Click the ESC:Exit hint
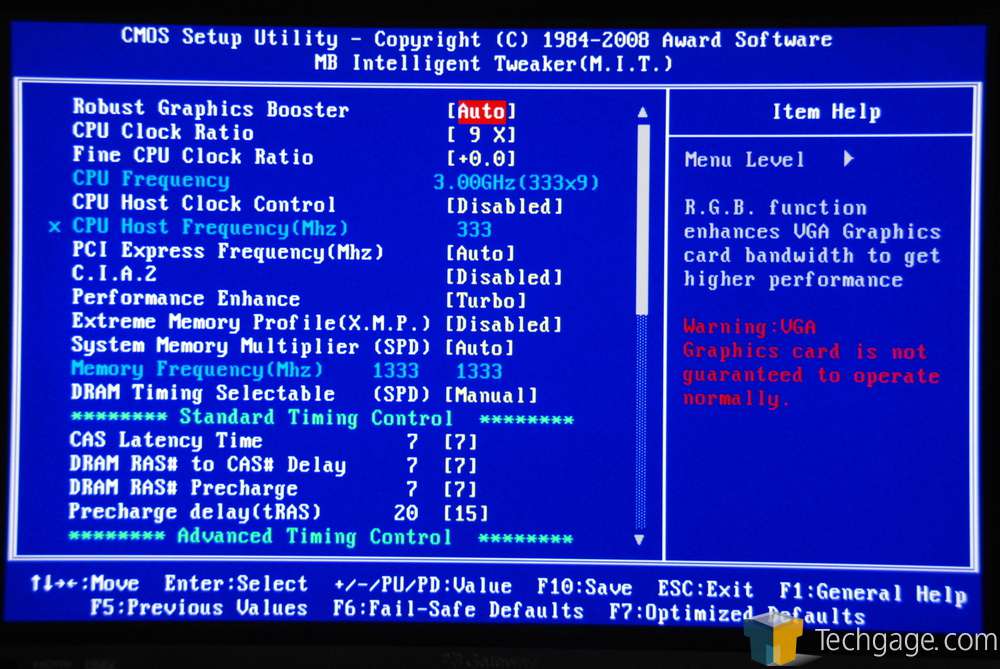The image size is (1000, 669). pyautogui.click(x=705, y=589)
